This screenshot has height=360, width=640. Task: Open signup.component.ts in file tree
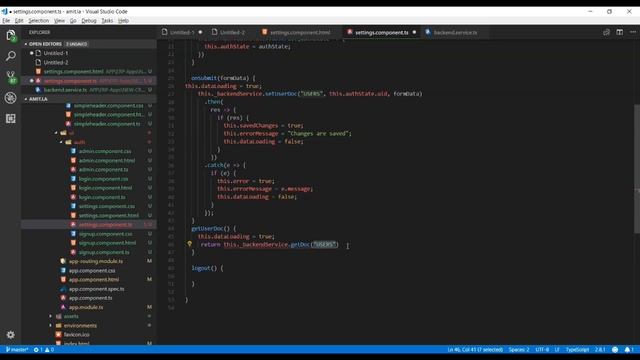(104, 252)
